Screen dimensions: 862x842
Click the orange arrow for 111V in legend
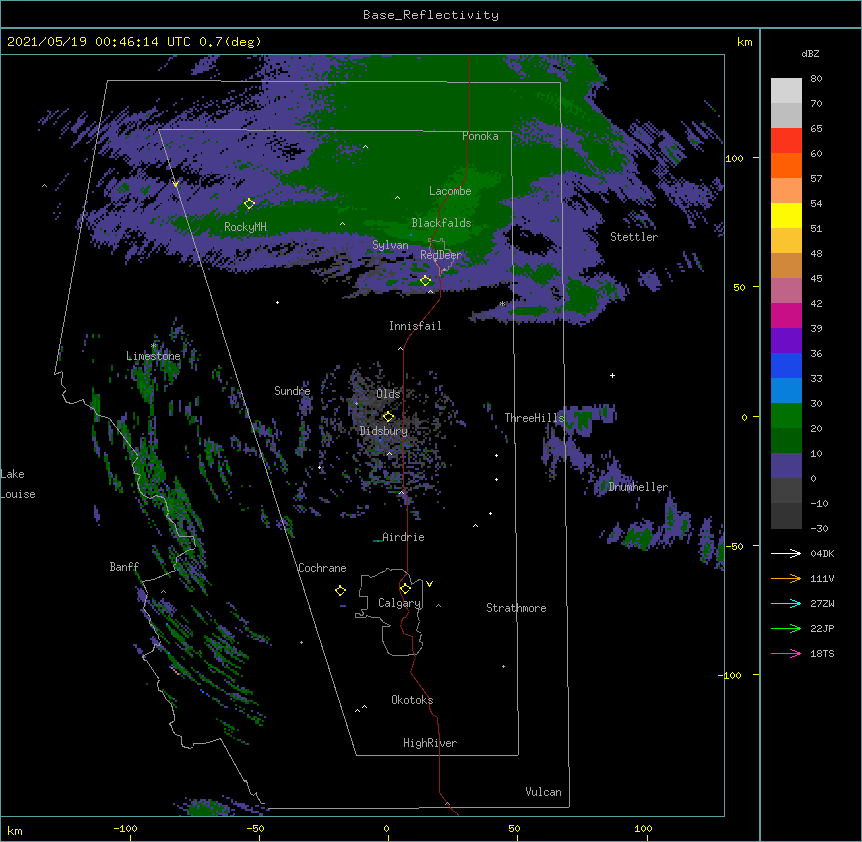(786, 578)
